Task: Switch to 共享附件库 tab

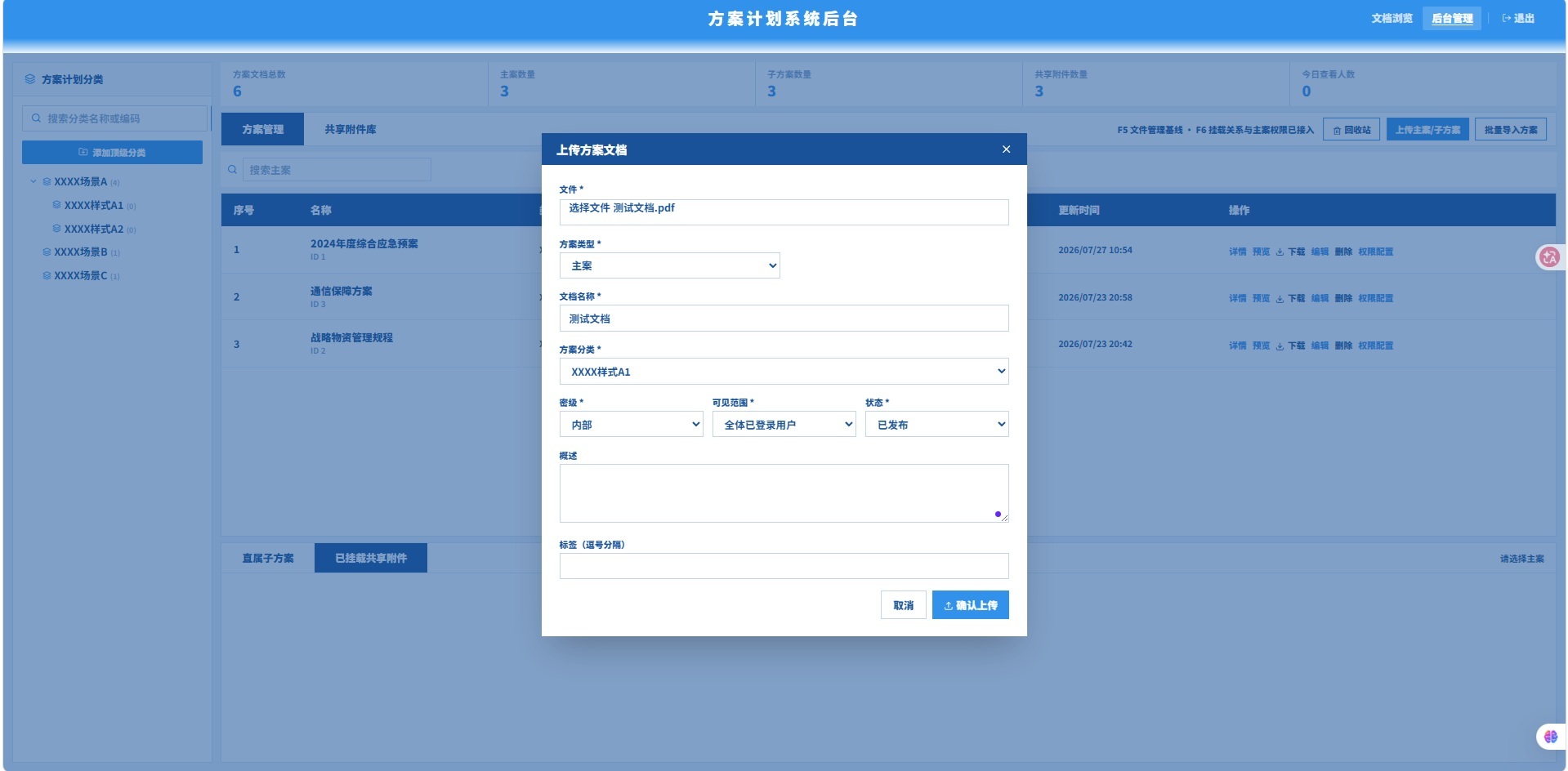Action: pos(351,129)
